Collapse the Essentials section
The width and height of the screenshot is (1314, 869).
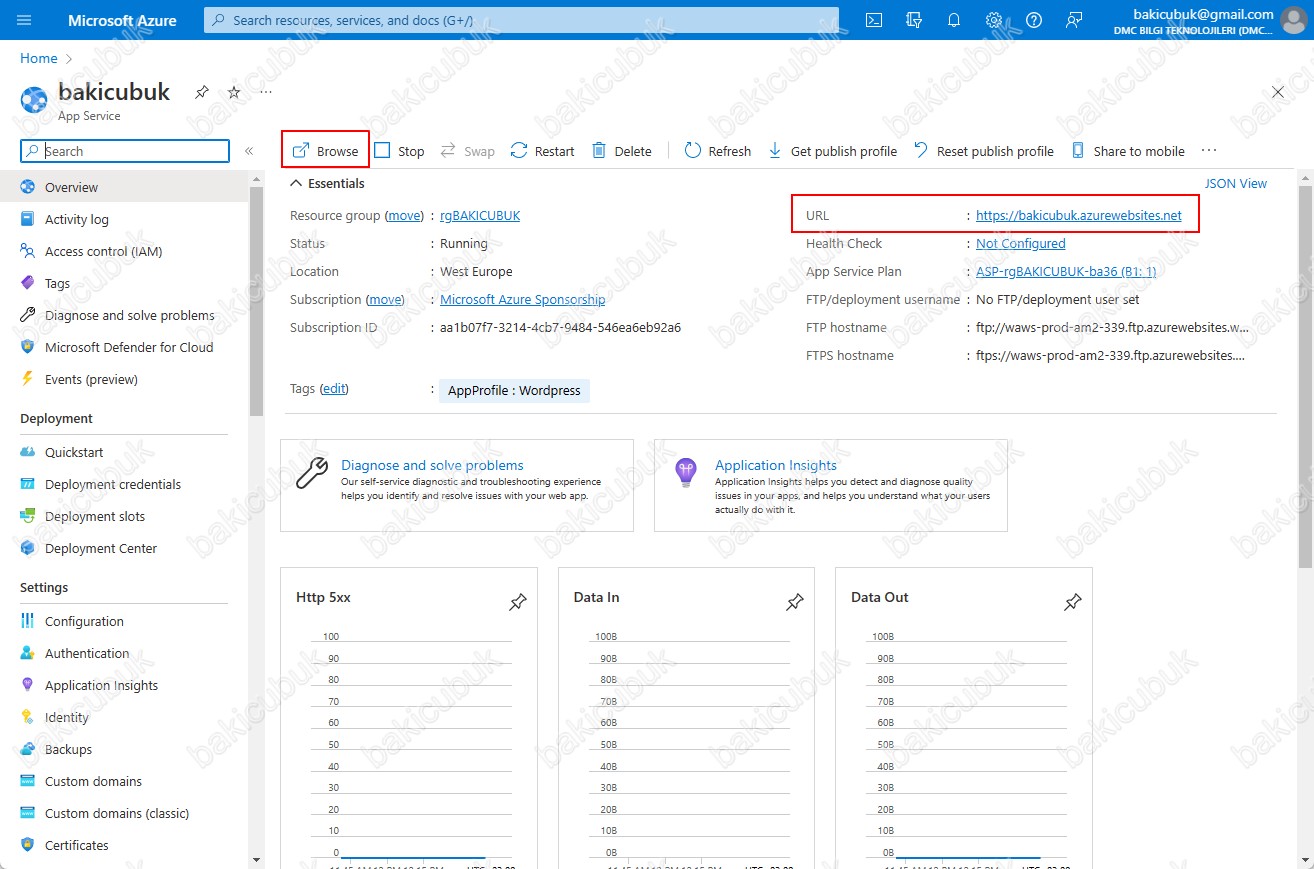pyautogui.click(x=327, y=183)
